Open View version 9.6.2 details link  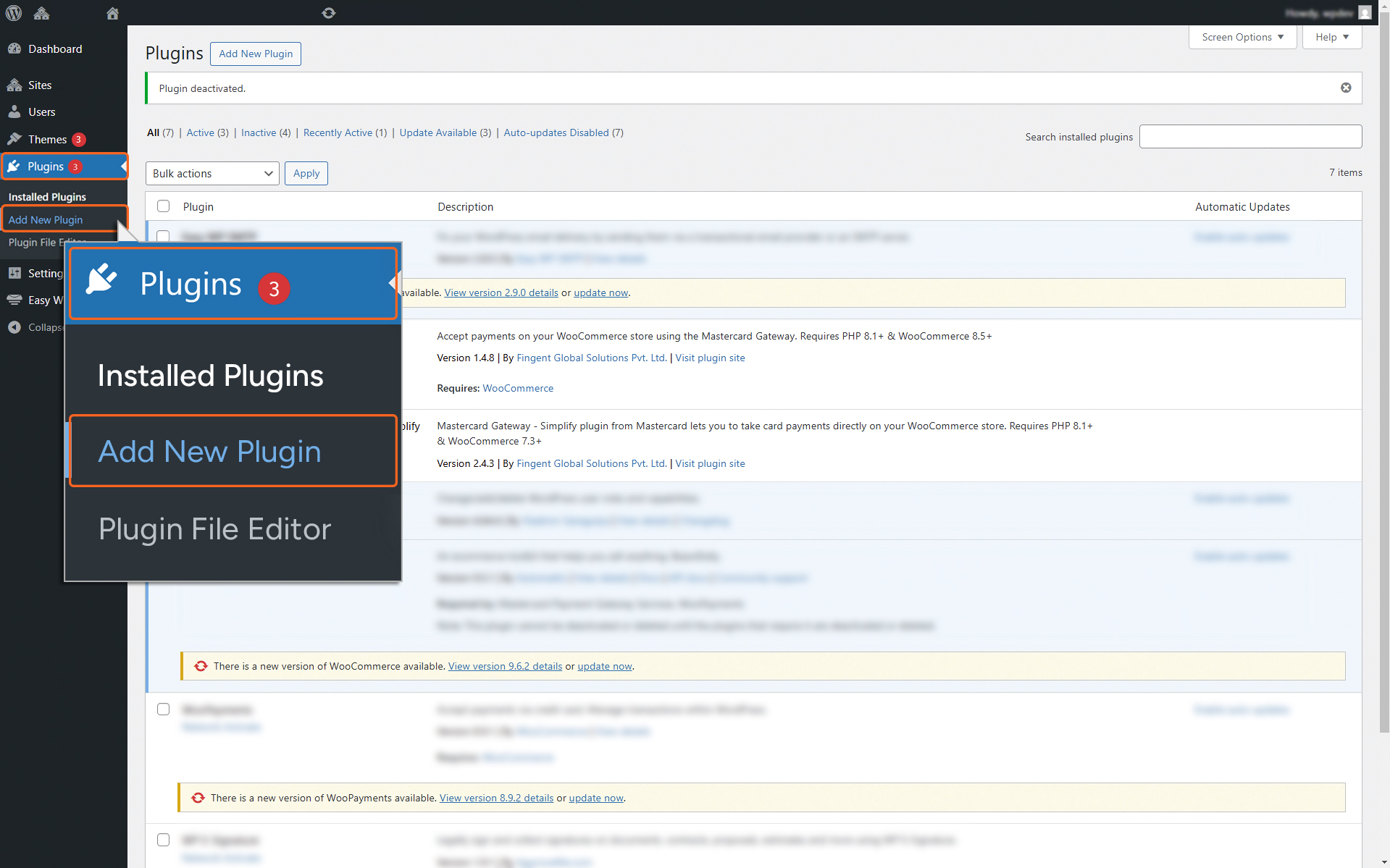coord(505,666)
